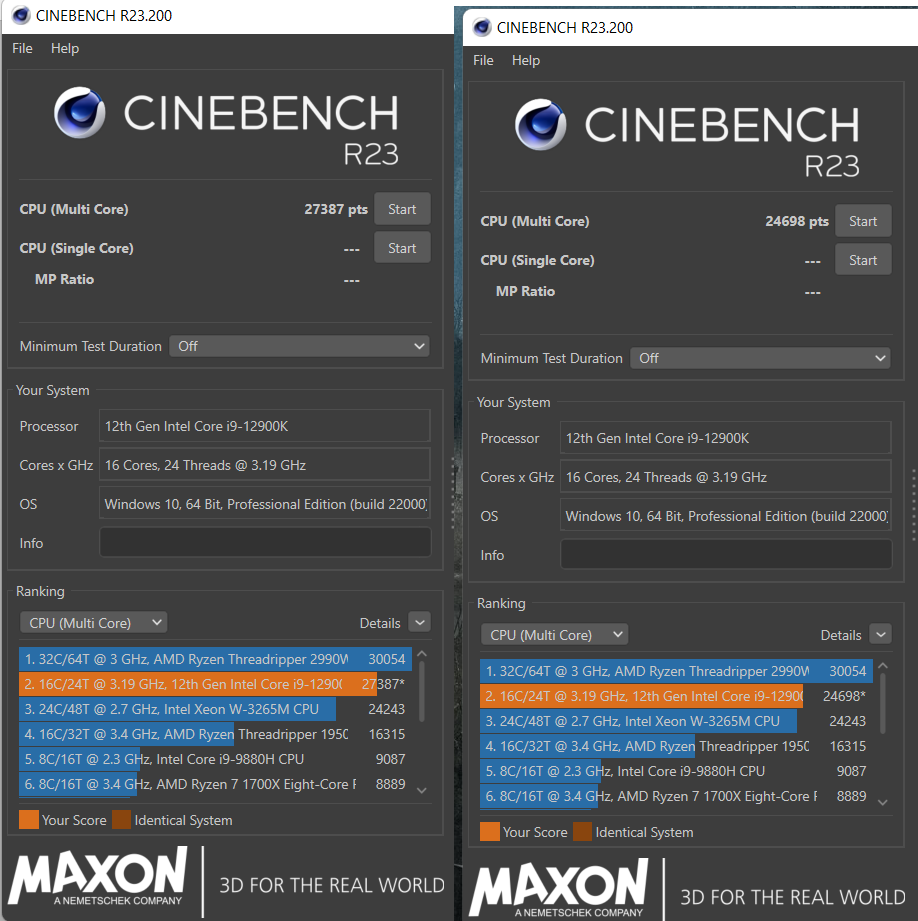Click empty Info field in left window

point(265,542)
